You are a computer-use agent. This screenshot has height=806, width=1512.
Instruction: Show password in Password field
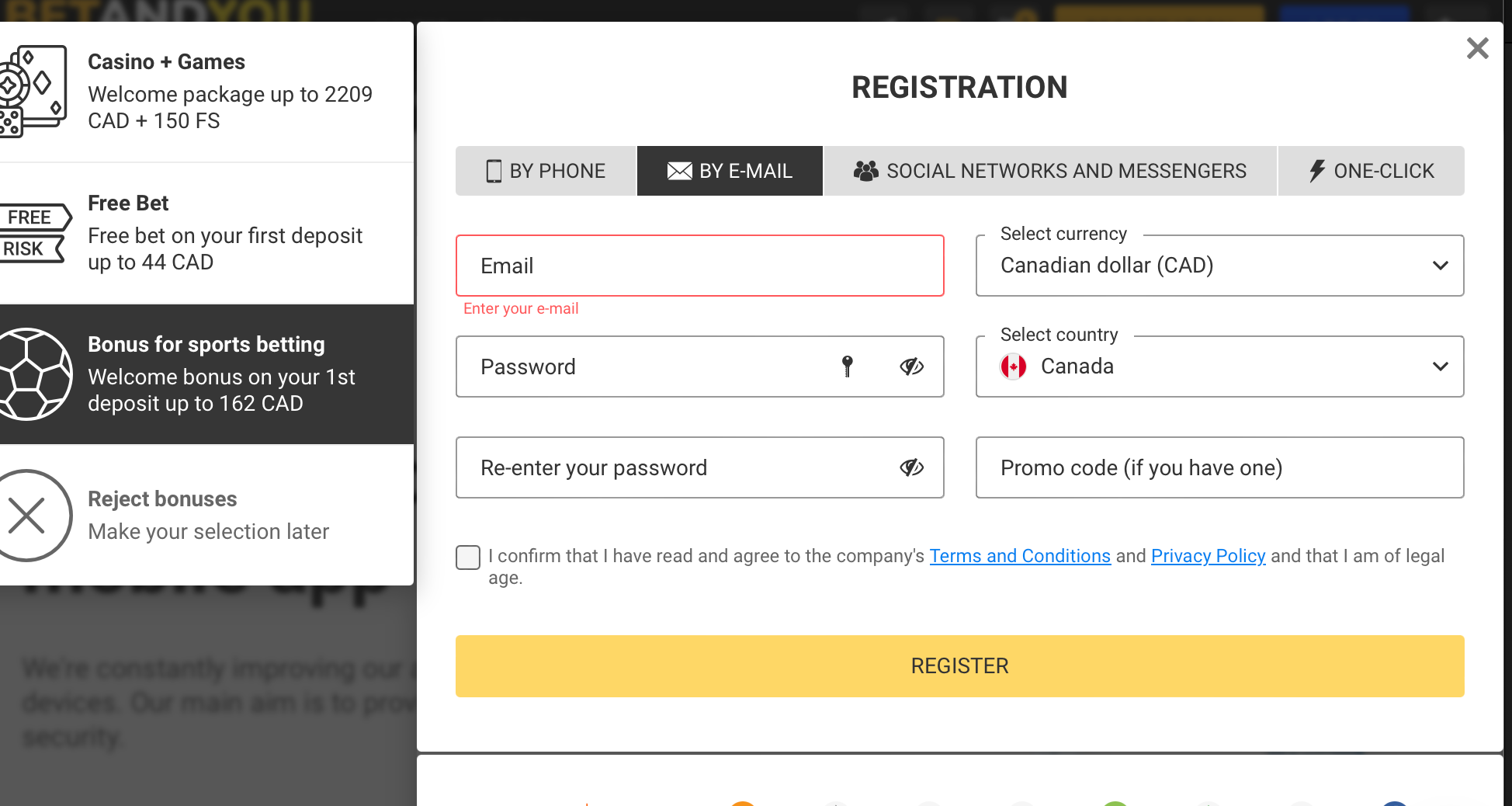tap(911, 367)
